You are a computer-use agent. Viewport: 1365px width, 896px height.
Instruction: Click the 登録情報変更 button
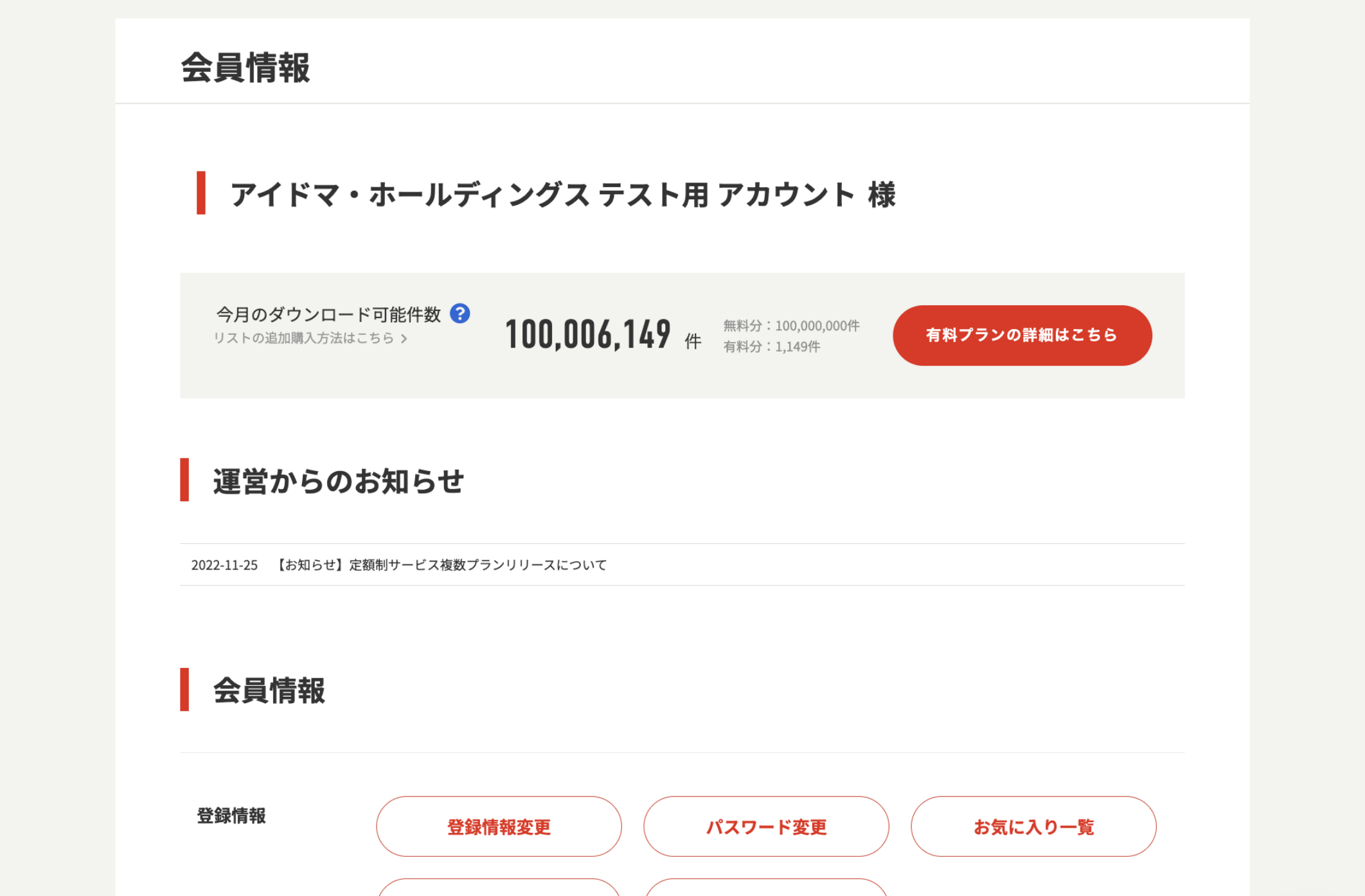tap(499, 827)
